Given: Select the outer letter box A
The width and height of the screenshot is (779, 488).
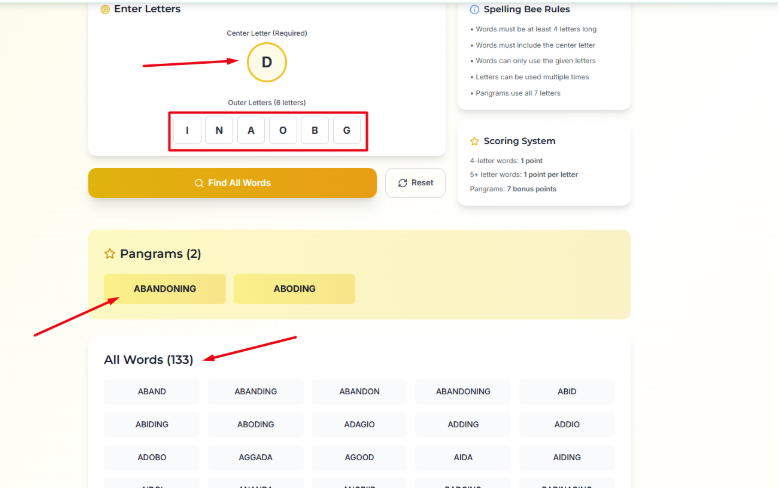Looking at the screenshot, I should click(251, 130).
